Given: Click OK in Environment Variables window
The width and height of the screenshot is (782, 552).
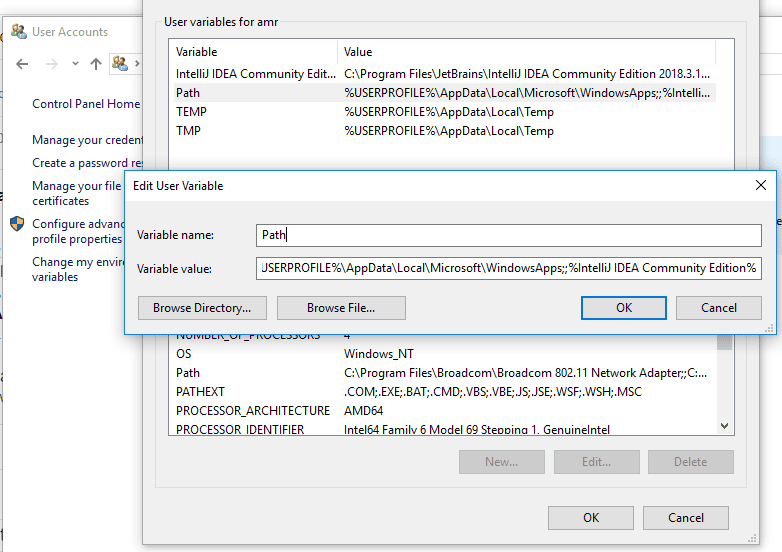Looking at the screenshot, I should click(591, 518).
